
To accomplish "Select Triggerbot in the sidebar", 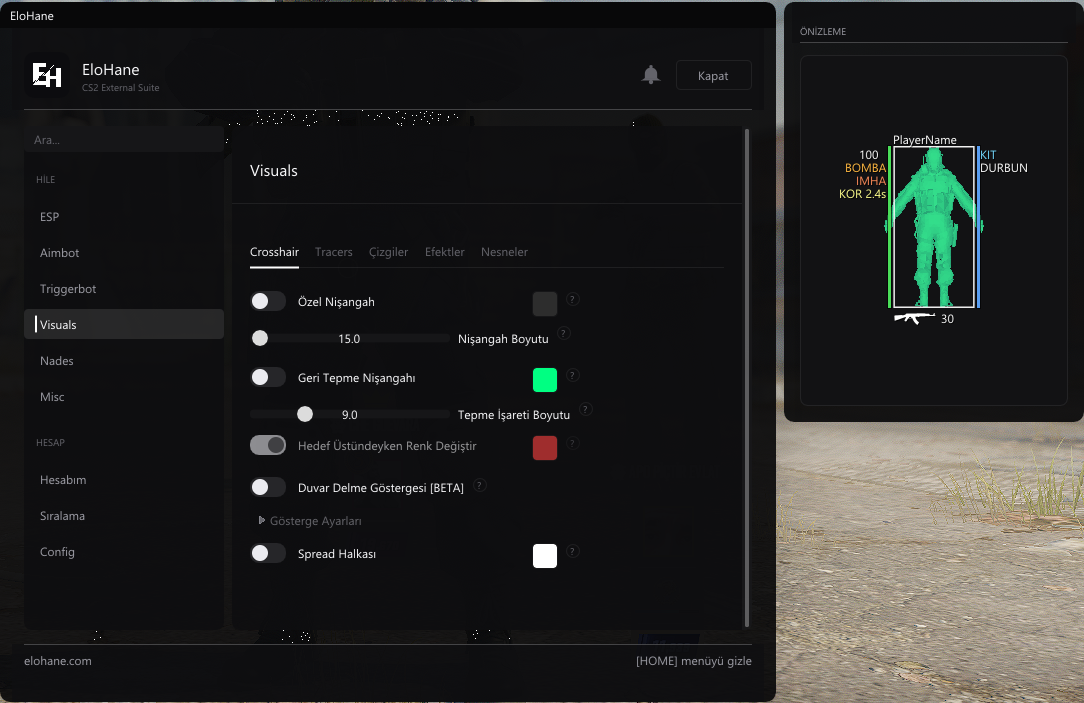I will tap(124, 289).
